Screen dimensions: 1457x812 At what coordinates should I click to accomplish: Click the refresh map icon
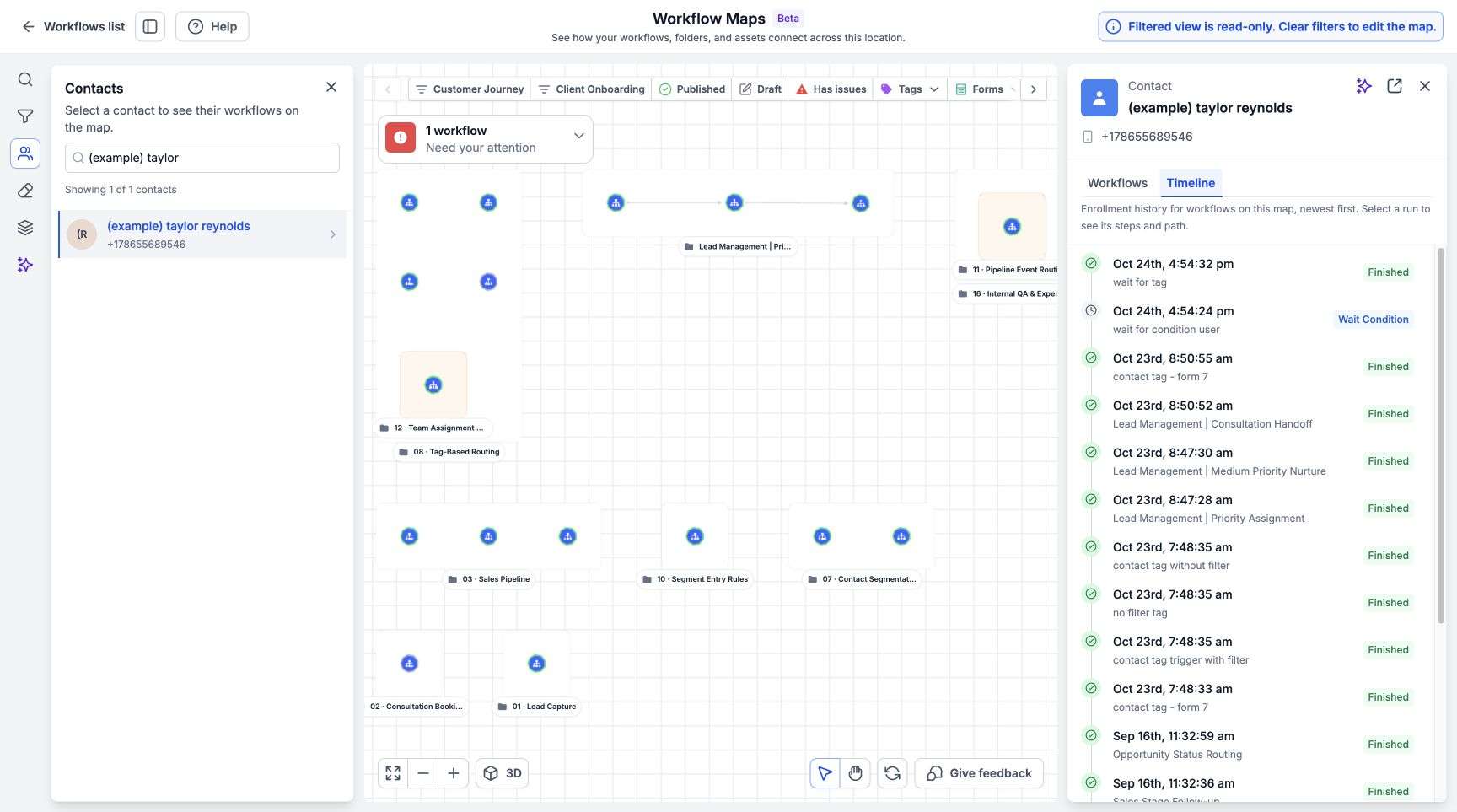893,773
